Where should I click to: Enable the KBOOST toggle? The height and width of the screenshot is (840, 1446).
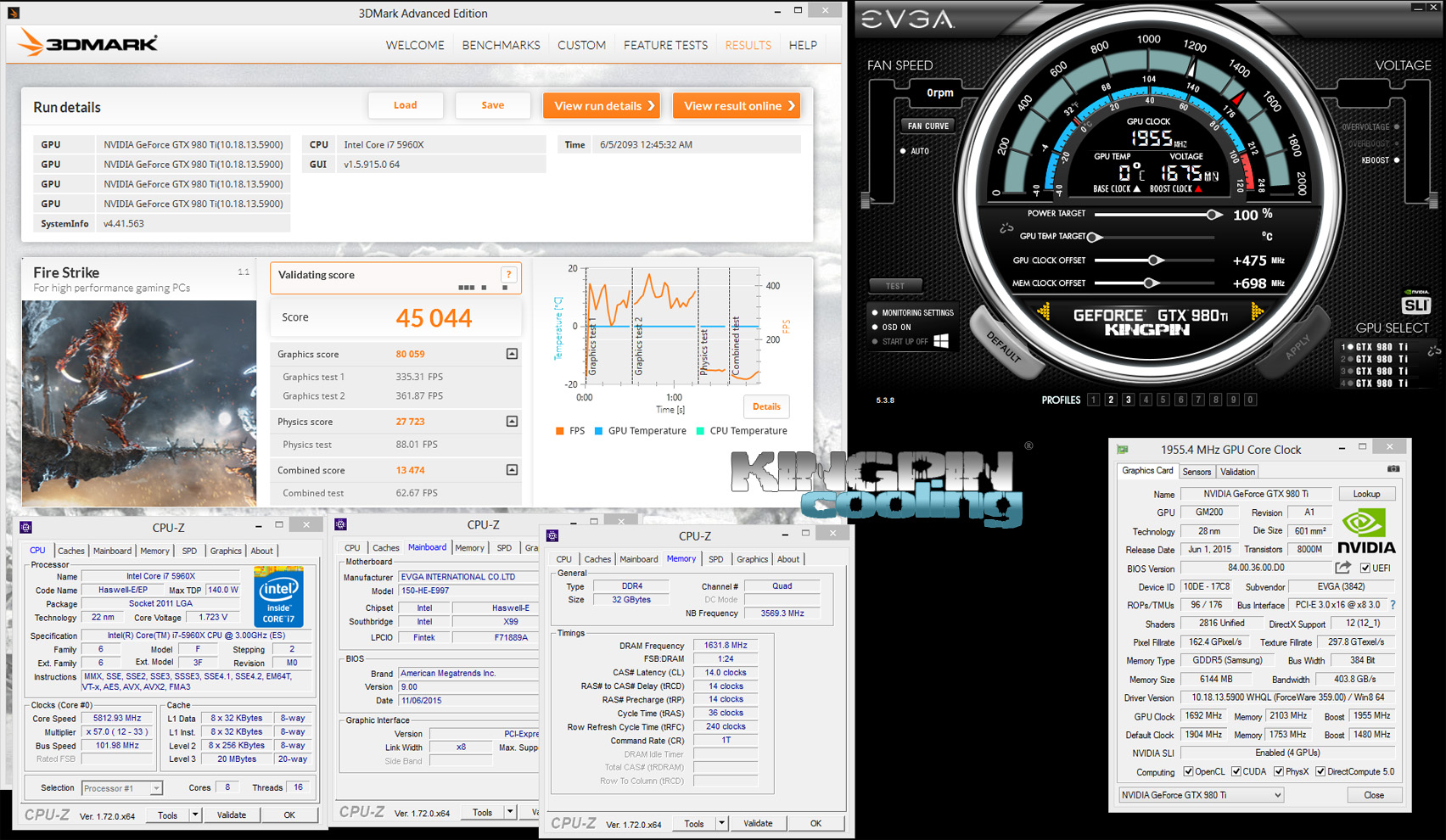click(1397, 160)
